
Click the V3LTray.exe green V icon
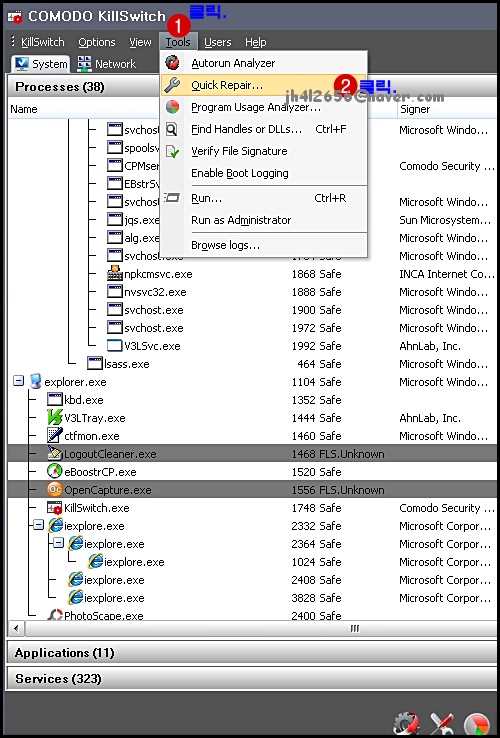(x=55, y=417)
